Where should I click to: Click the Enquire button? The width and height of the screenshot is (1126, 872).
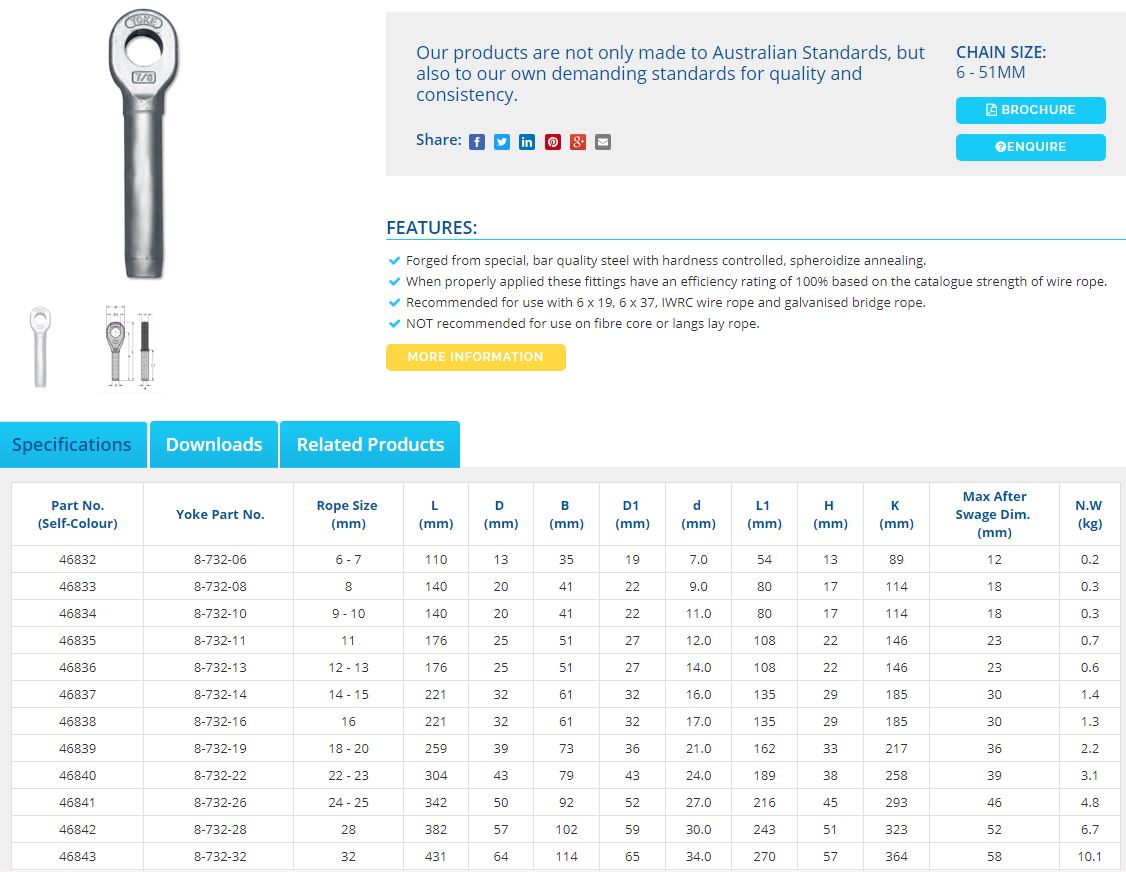tap(1030, 147)
